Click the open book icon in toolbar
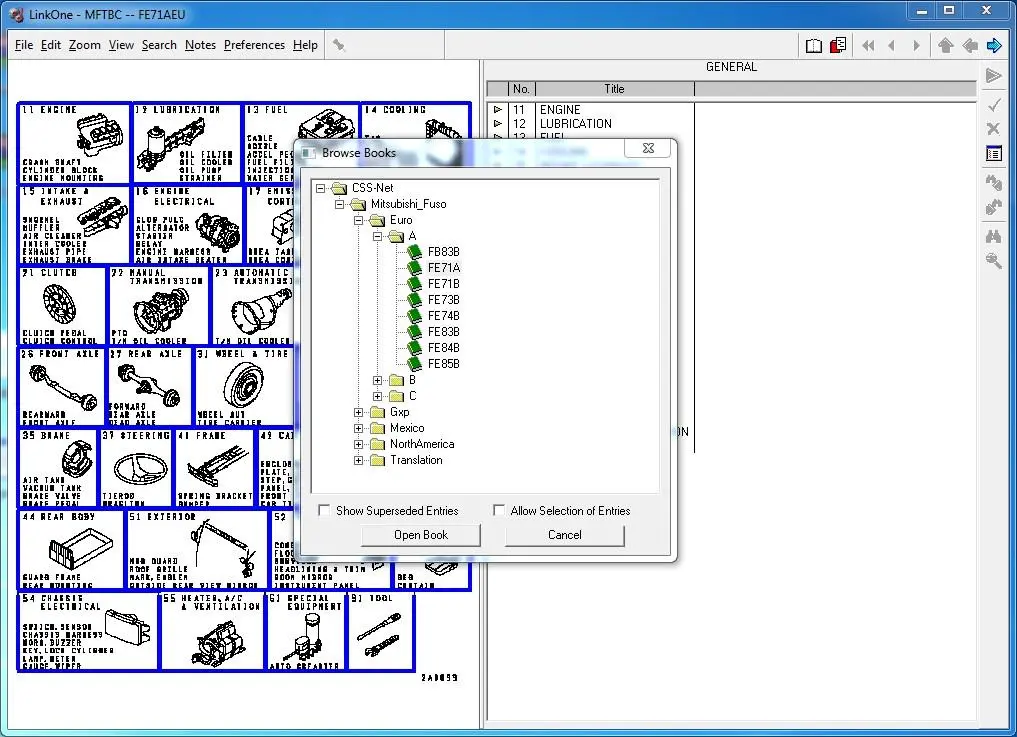This screenshot has height=737, width=1017. click(813, 45)
